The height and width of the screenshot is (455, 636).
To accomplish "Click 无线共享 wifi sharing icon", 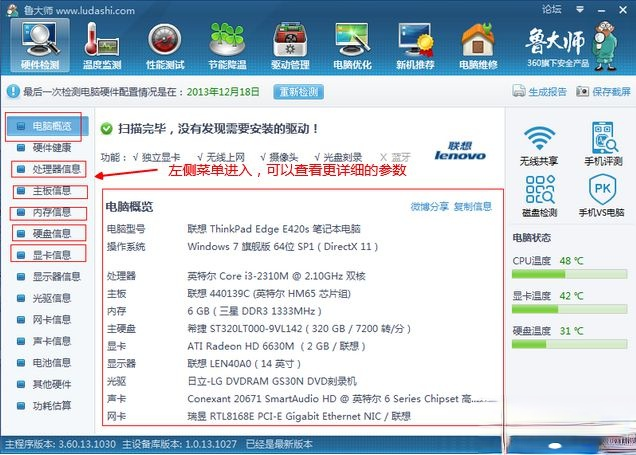I will point(539,138).
